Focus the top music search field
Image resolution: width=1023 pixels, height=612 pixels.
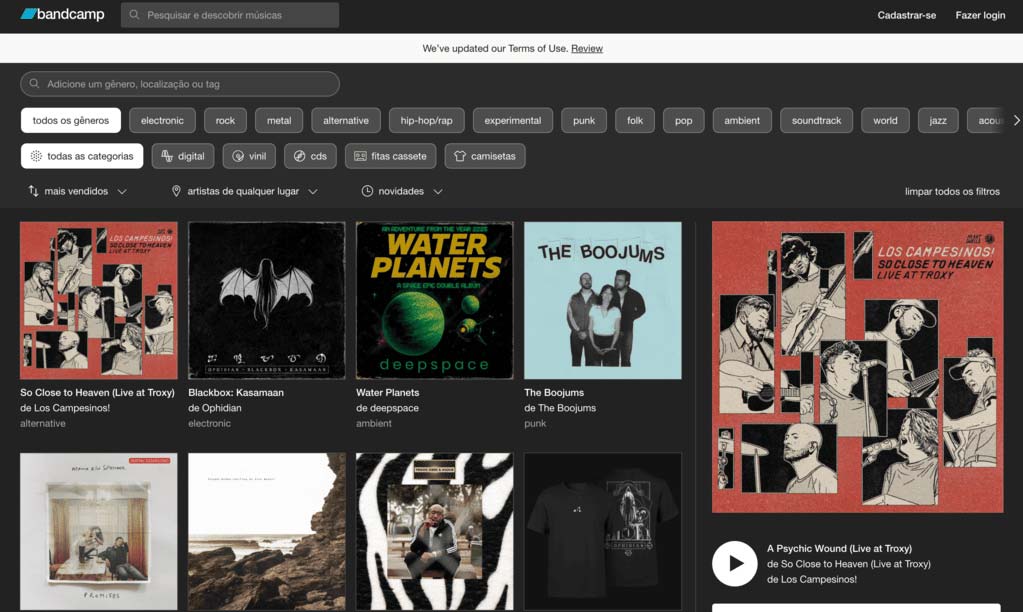click(x=230, y=15)
